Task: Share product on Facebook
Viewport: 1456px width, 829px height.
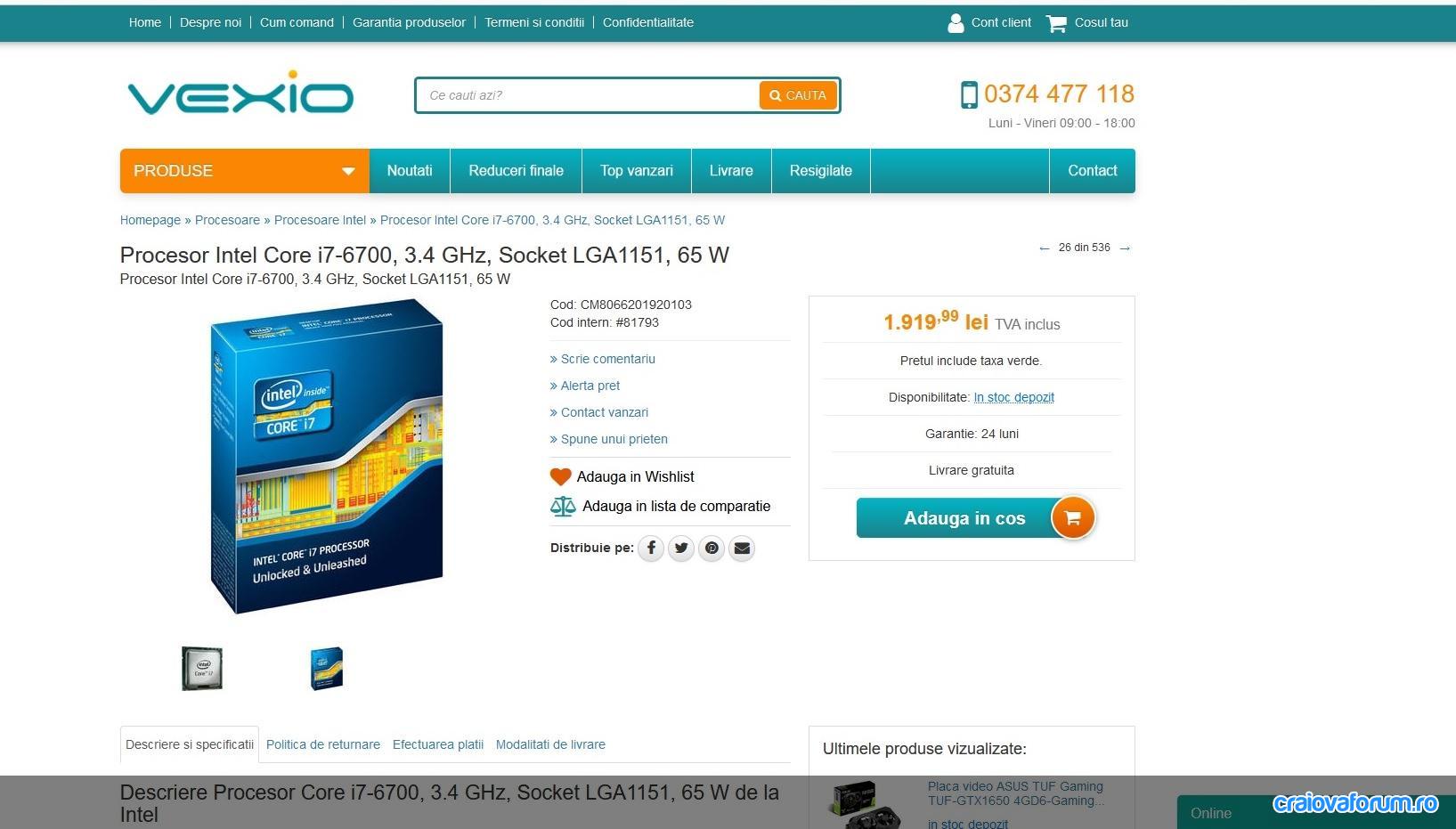Action: point(651,548)
